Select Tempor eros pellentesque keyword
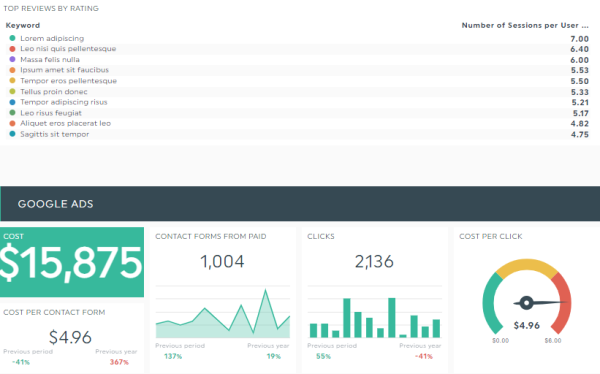Screen dimensions: 600x374 (68, 81)
